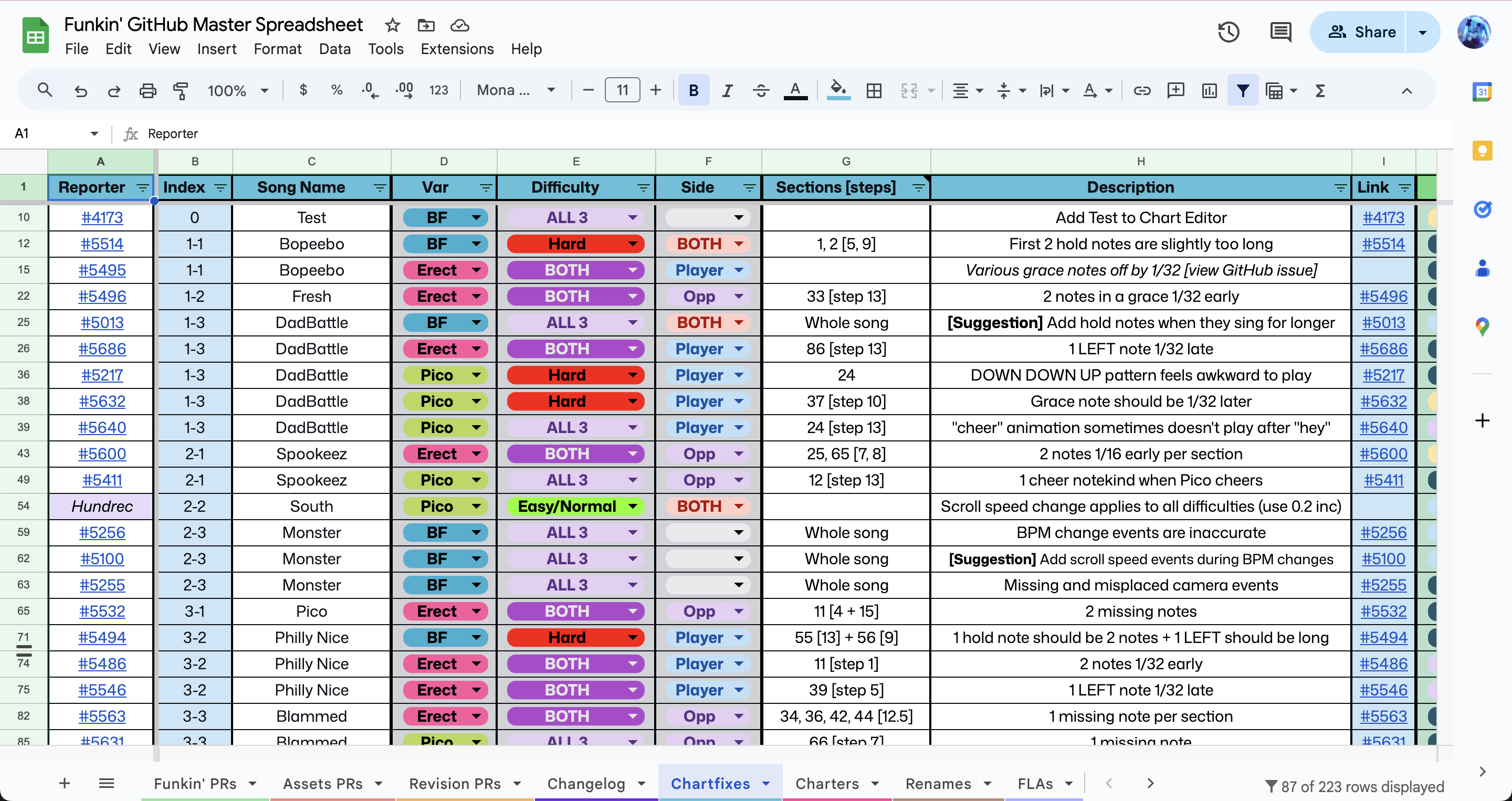The height and width of the screenshot is (801, 1512).
Task: Select the paint format roller icon
Action: (181, 90)
